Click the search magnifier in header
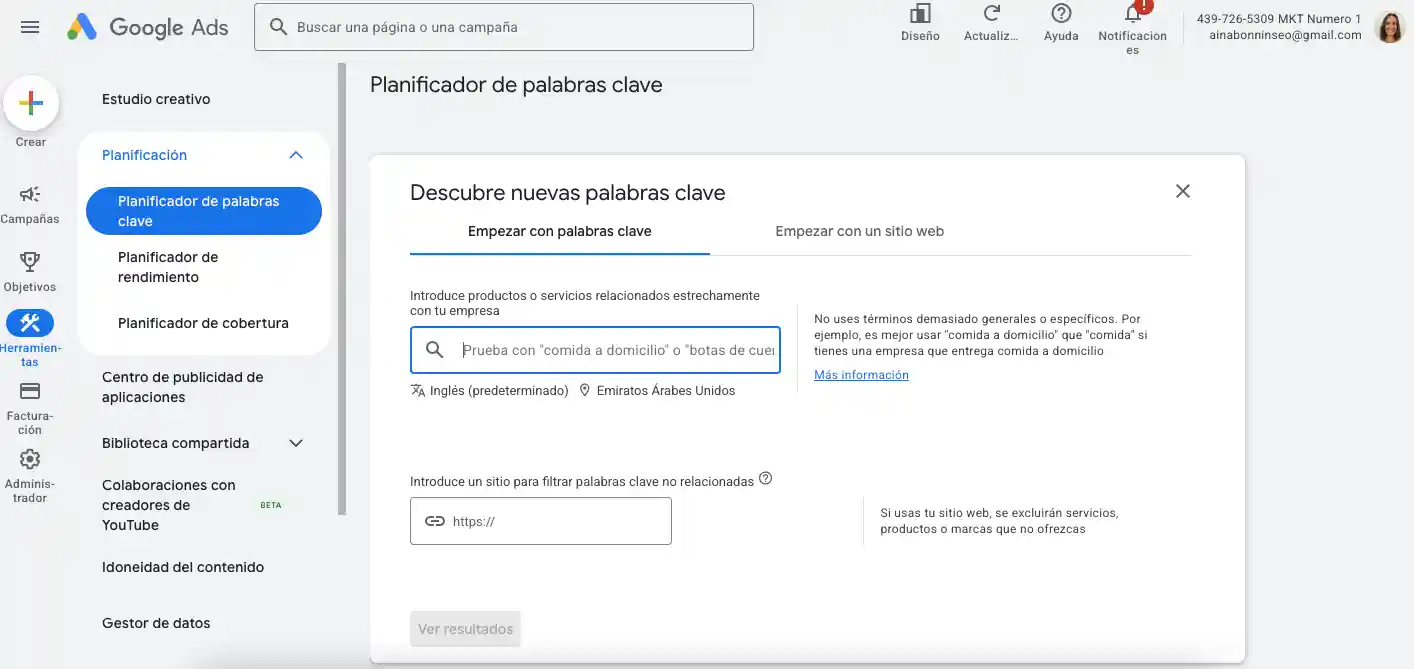 coord(279,28)
